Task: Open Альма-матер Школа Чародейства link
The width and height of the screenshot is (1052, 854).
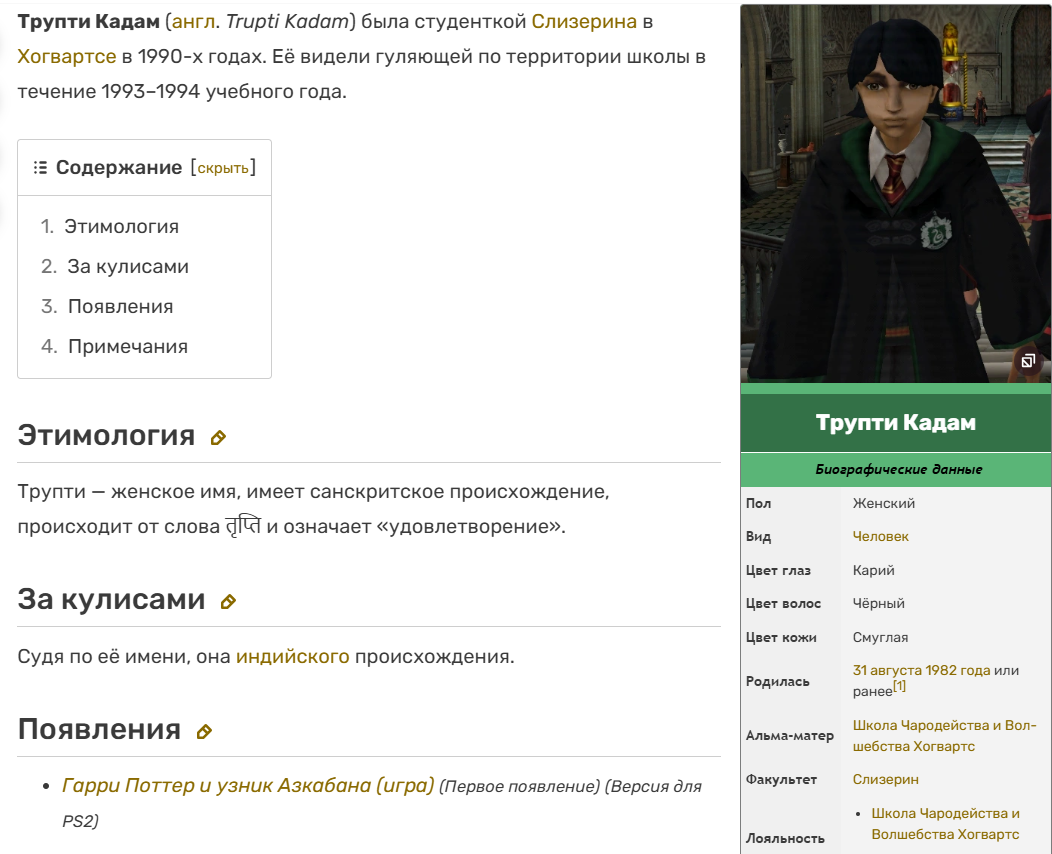Action: [x=944, y=735]
